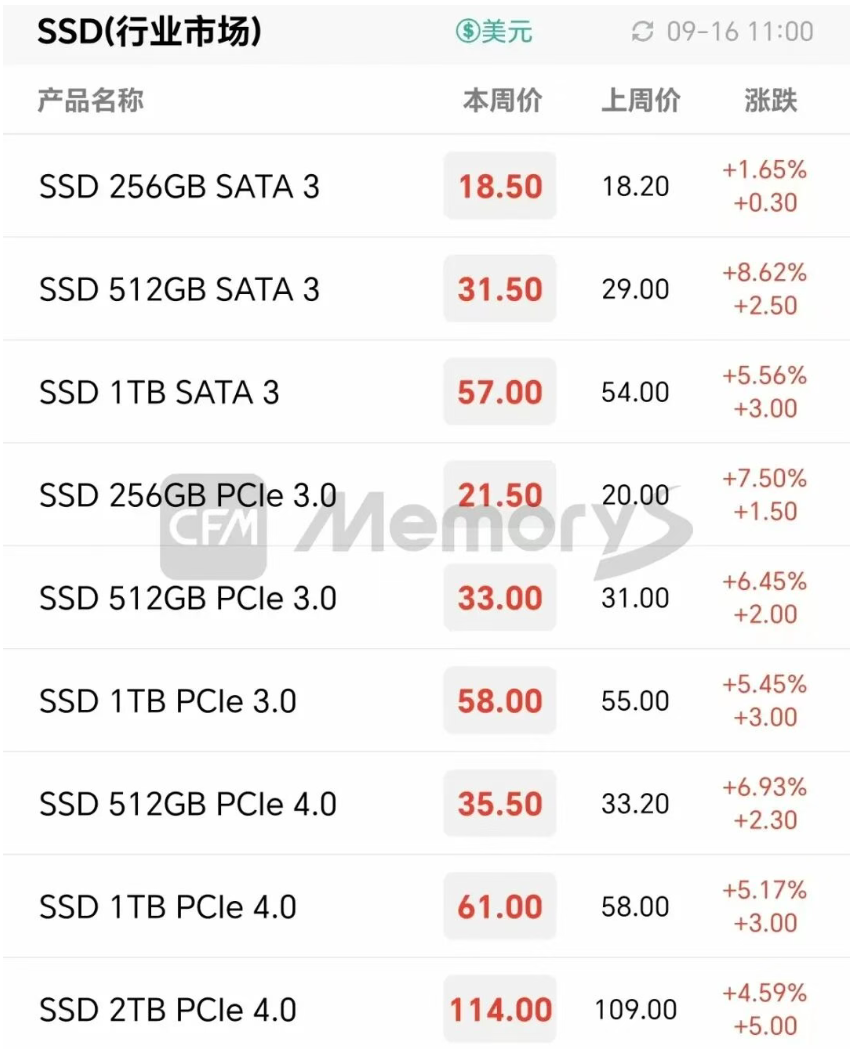This screenshot has height=1050, width=855.
Task: Select the SSD 512GB PCIe 3.0 row
Action: click(x=188, y=599)
